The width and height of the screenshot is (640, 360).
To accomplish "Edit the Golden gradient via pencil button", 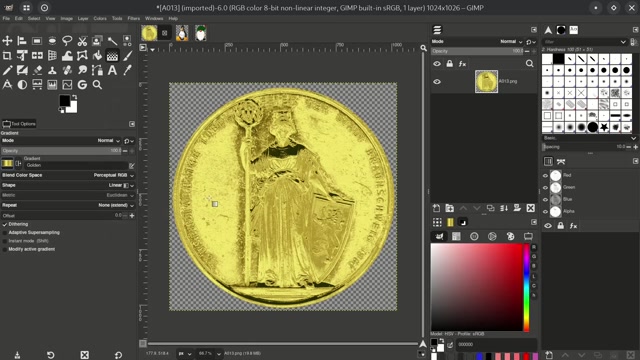I will coord(131,166).
